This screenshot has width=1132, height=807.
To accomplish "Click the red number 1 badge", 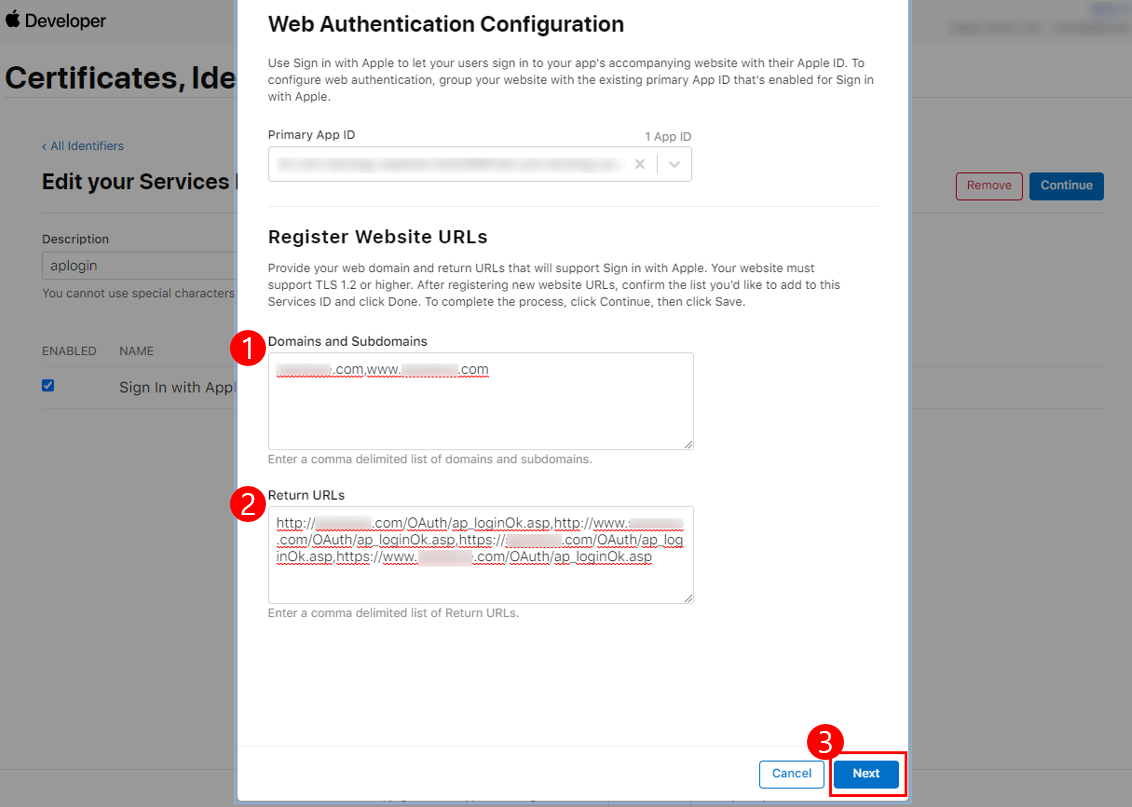I will pos(247,348).
